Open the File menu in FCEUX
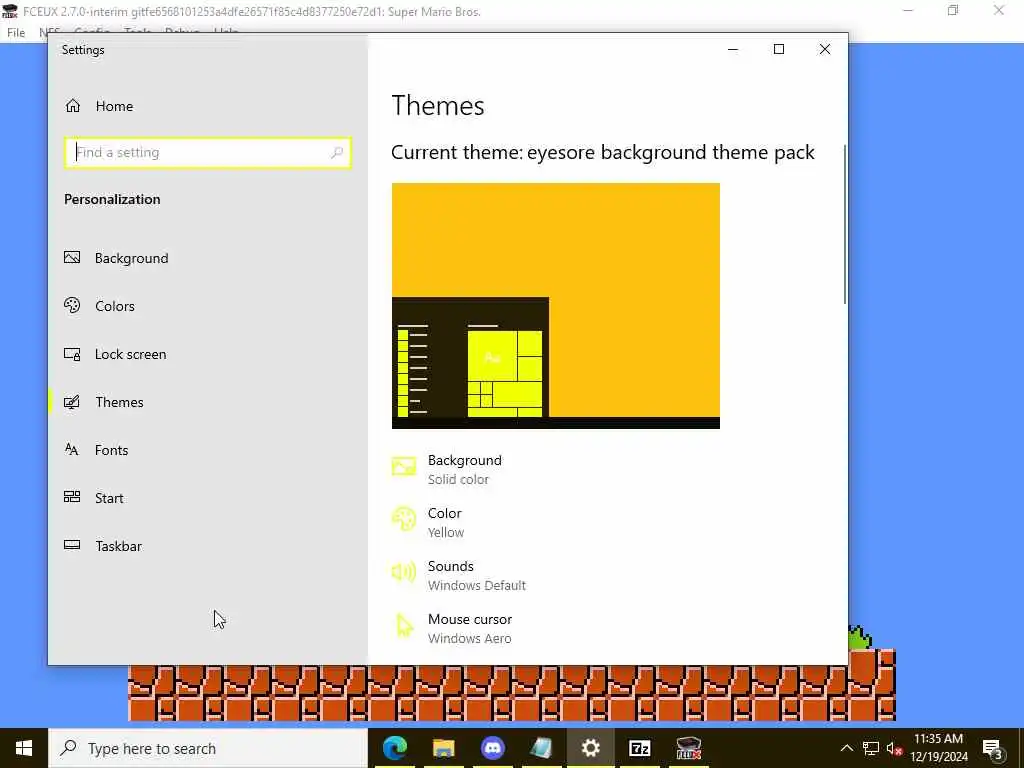The image size is (1024, 768). click(16, 33)
